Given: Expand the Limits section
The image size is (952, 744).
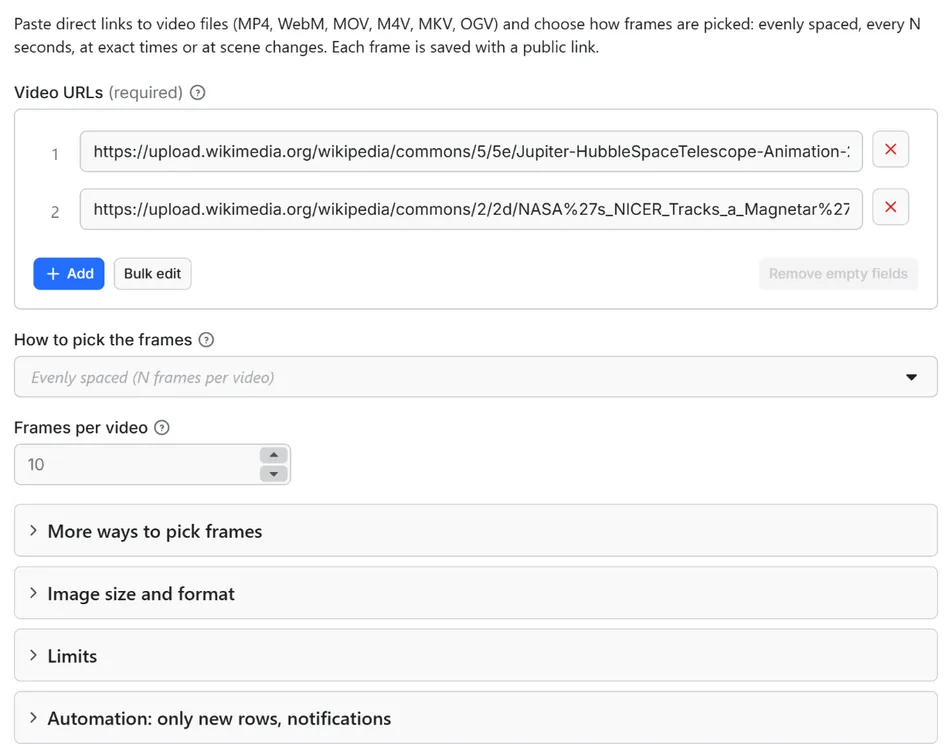Looking at the screenshot, I should tap(475, 656).
